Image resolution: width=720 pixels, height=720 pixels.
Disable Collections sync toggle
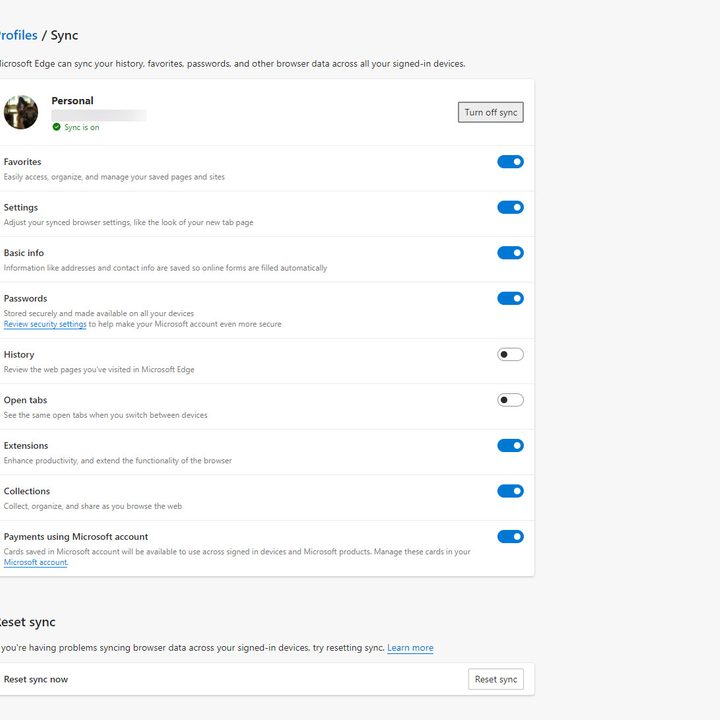tap(510, 491)
